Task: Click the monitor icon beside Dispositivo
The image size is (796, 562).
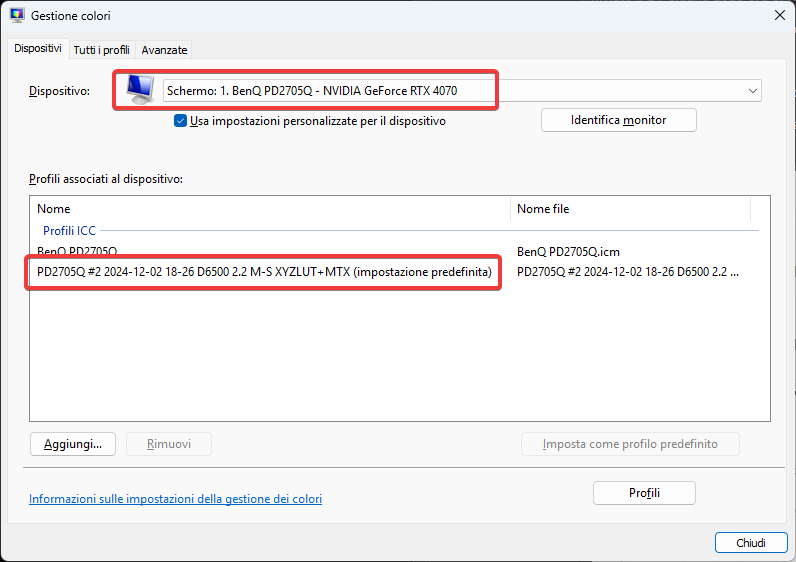Action: [140, 89]
